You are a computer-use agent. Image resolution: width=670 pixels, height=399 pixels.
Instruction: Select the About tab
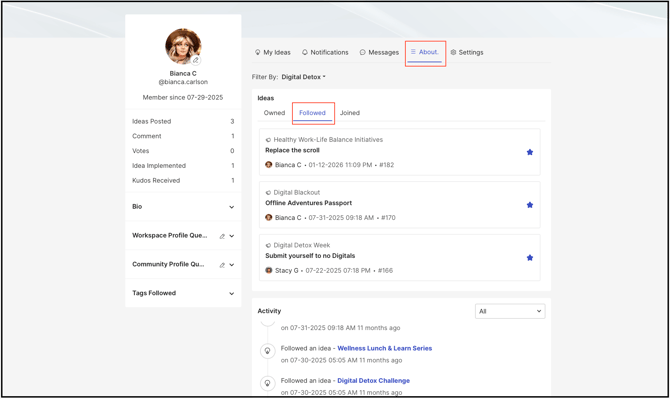[424, 52]
